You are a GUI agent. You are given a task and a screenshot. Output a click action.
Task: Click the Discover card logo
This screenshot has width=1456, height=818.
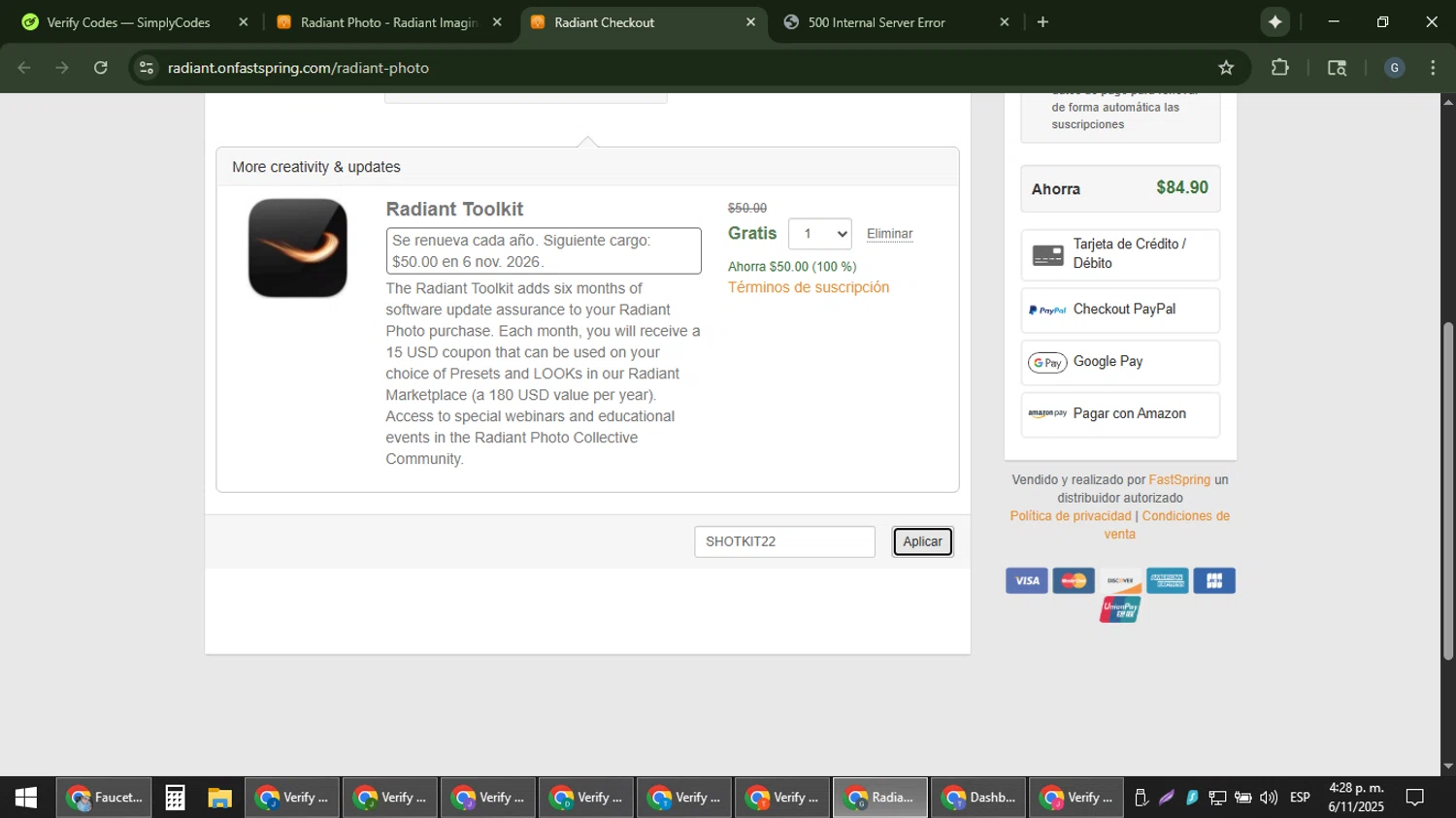click(1120, 581)
